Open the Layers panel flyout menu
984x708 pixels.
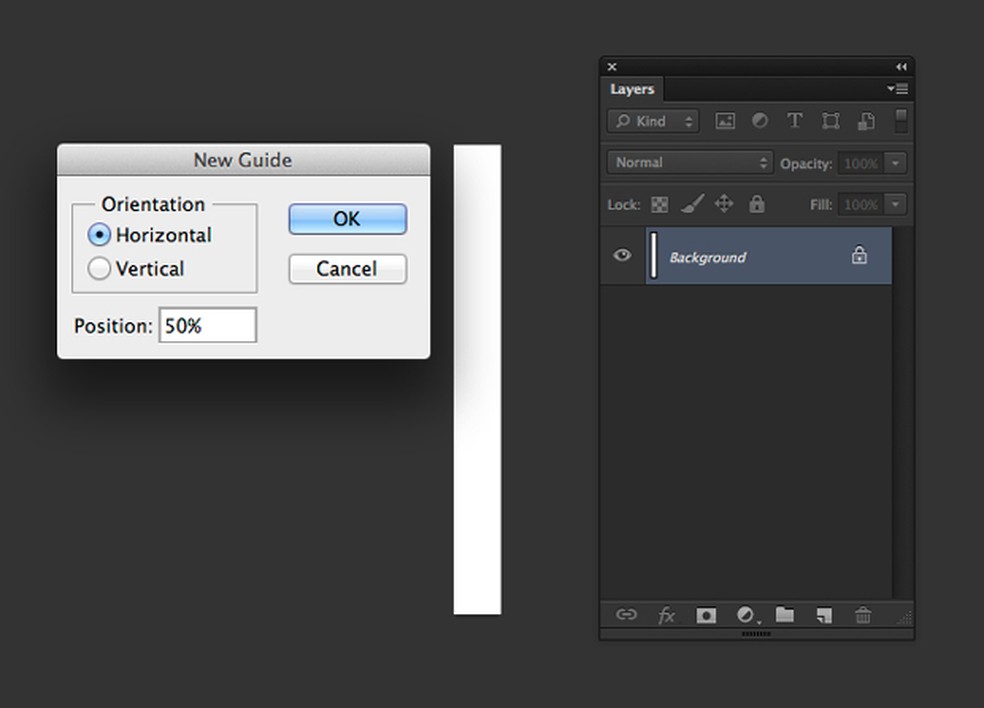click(x=897, y=89)
